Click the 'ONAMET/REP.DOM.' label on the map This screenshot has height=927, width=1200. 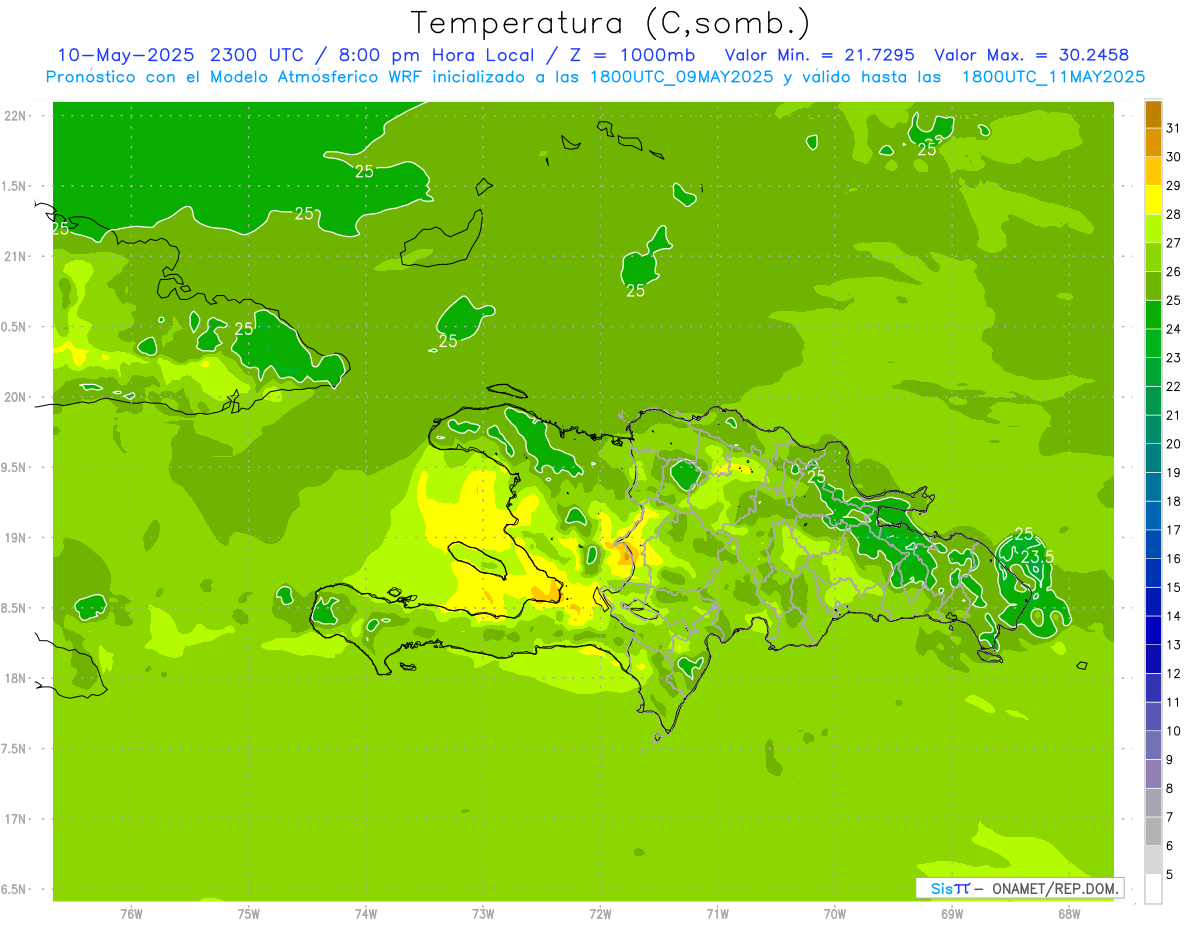1054,888
